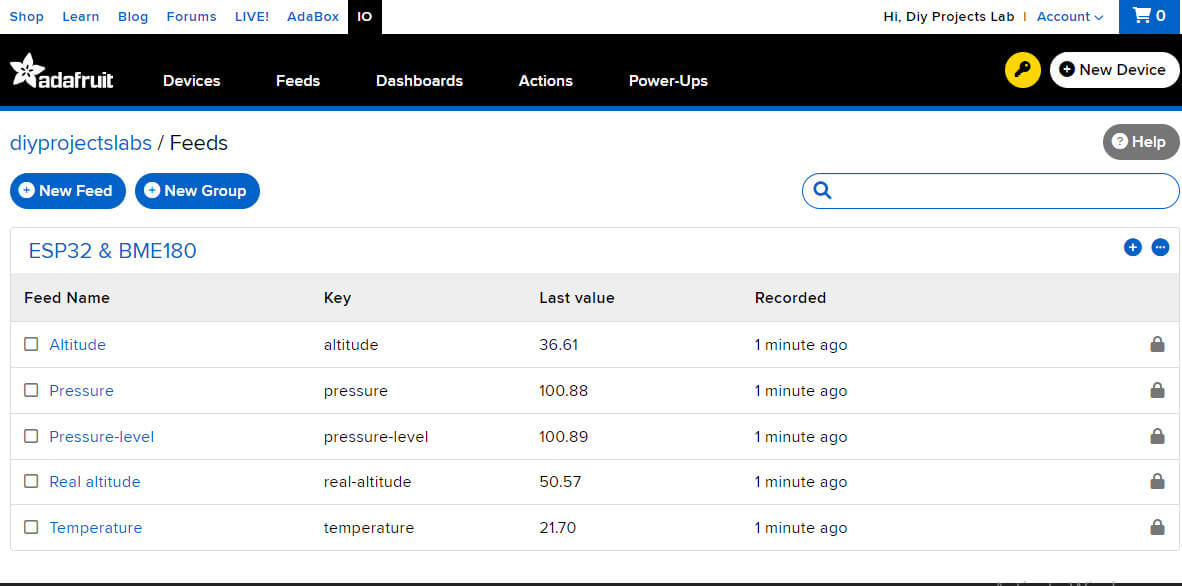Click the last value 100.89
This screenshot has height=586, width=1182.
click(564, 437)
